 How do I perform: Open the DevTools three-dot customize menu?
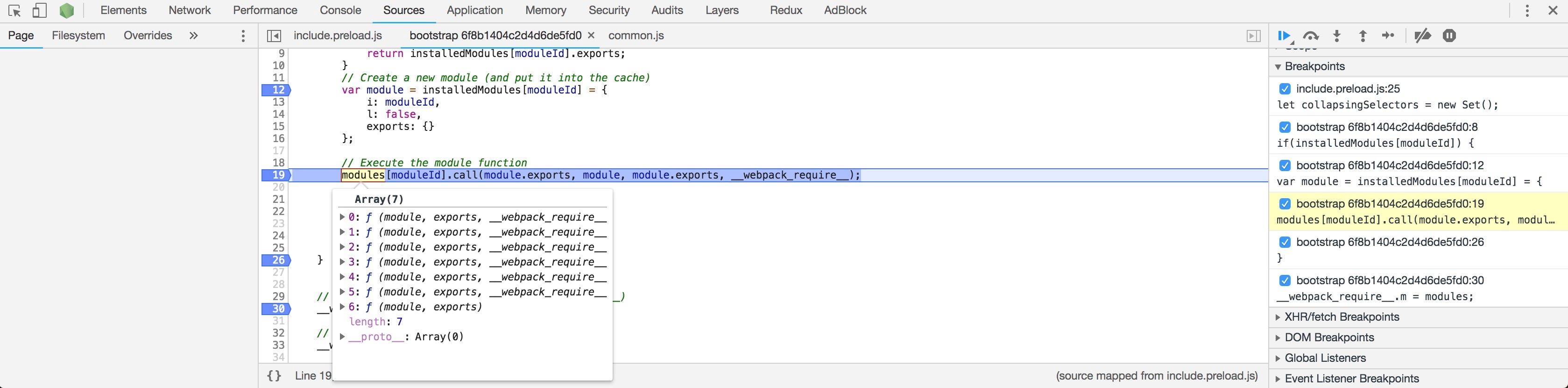pyautogui.click(x=1527, y=10)
